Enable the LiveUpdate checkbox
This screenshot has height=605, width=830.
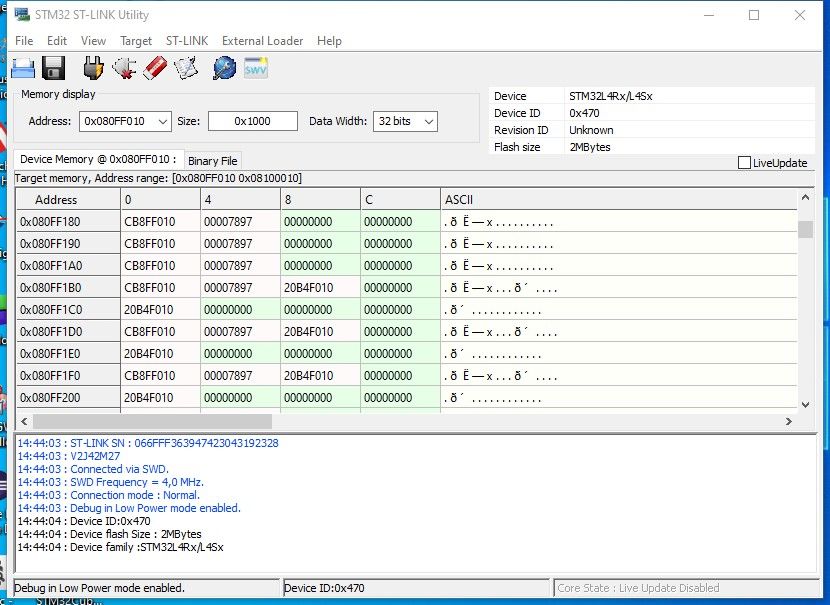(x=744, y=162)
